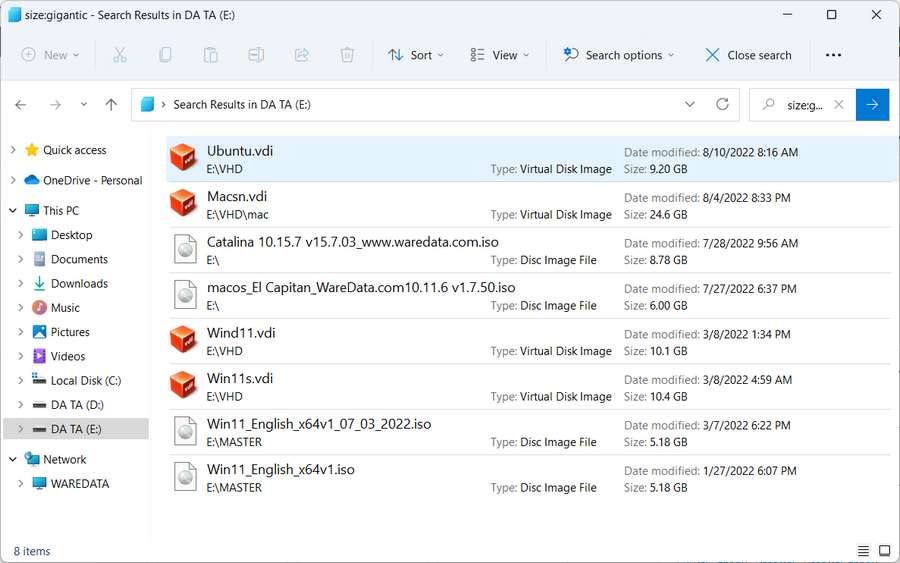
Task: Collapse the Network tree node
Action: (13, 459)
